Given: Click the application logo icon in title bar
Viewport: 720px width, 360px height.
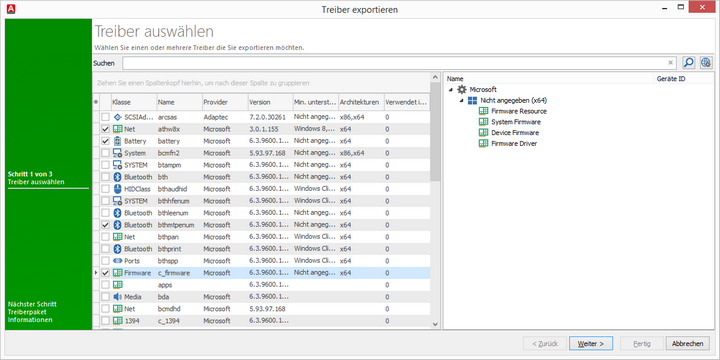Looking at the screenshot, I should [x=11, y=9].
